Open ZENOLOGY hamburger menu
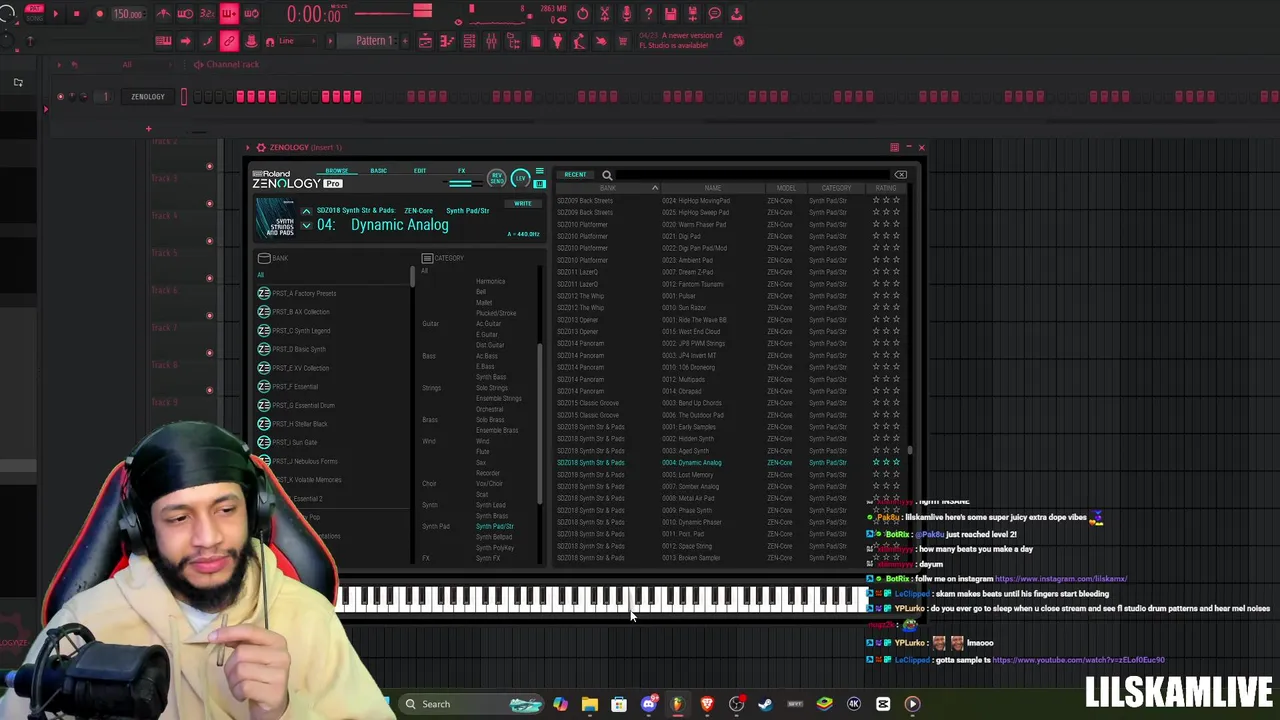Viewport: 1280px width, 720px height. (539, 171)
